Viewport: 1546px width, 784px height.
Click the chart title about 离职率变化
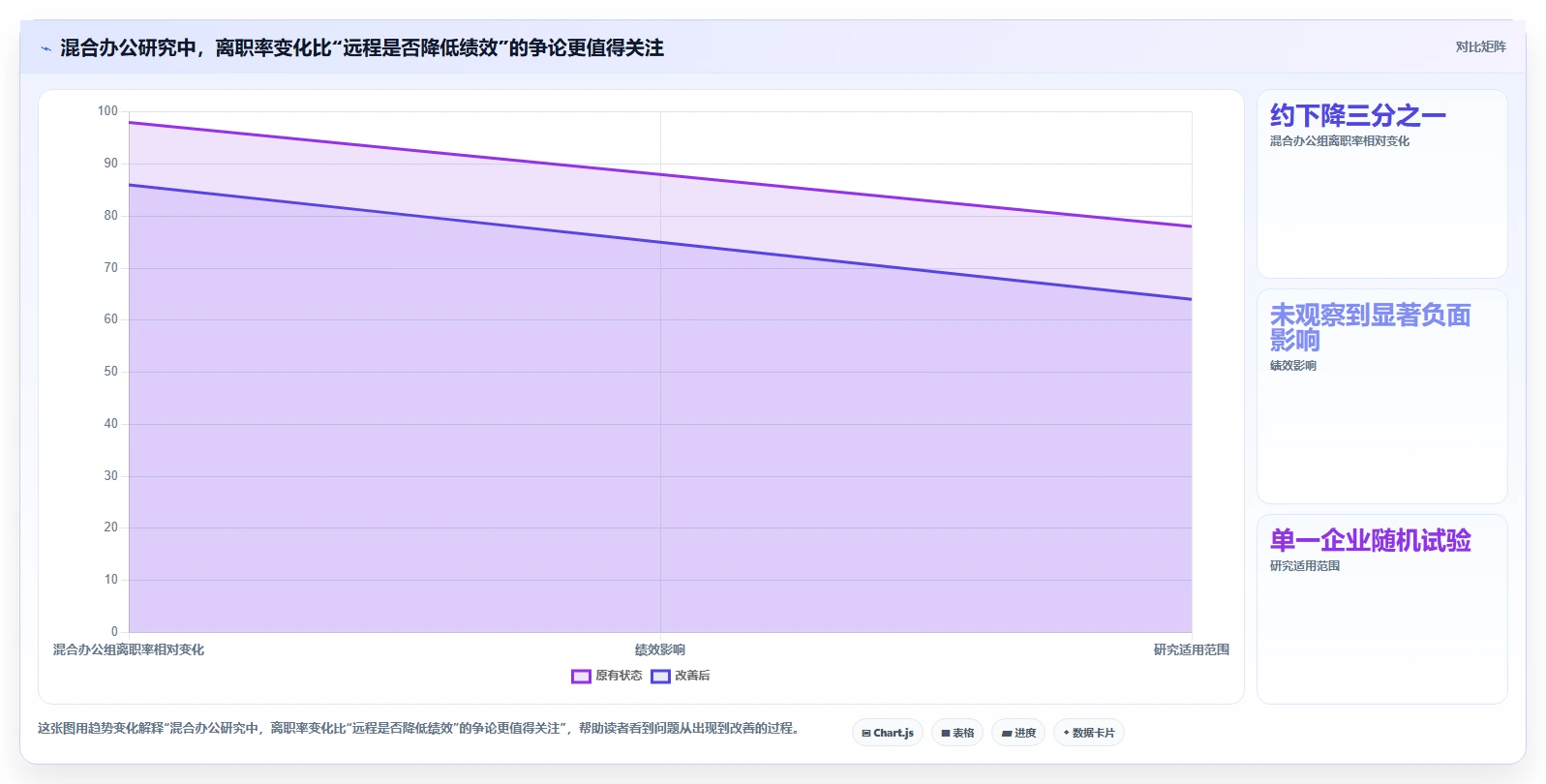point(362,47)
